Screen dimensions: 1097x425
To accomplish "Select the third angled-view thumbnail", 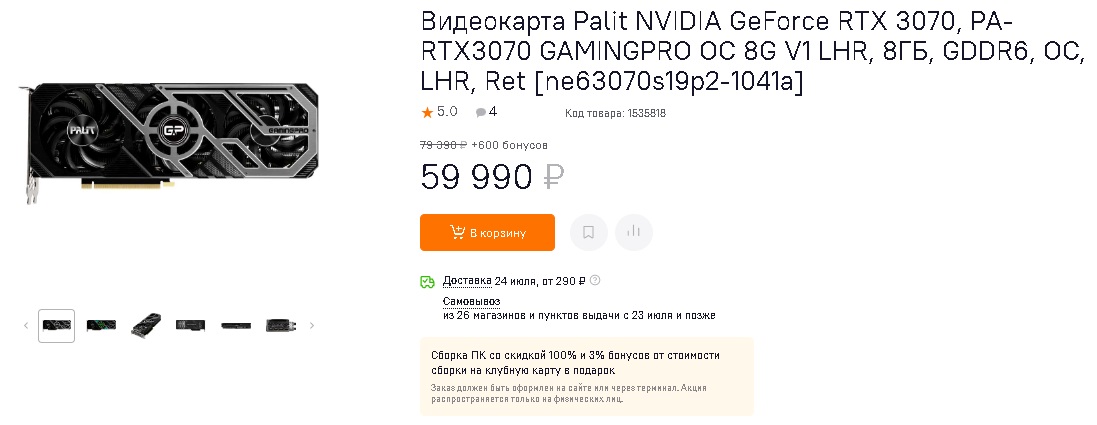I will coord(146,325).
